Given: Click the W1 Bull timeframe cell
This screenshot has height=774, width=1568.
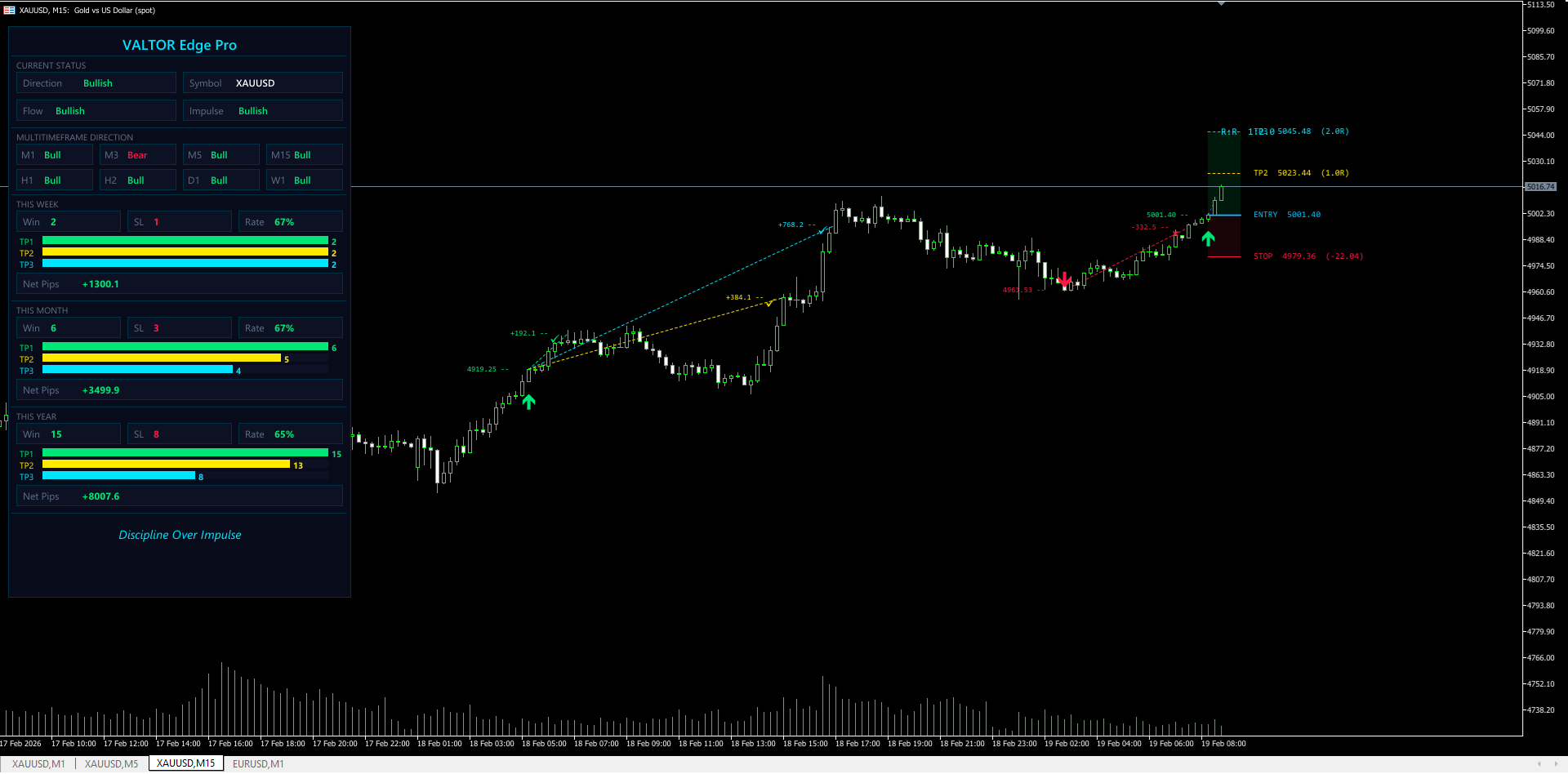Looking at the screenshot, I should pyautogui.click(x=304, y=180).
